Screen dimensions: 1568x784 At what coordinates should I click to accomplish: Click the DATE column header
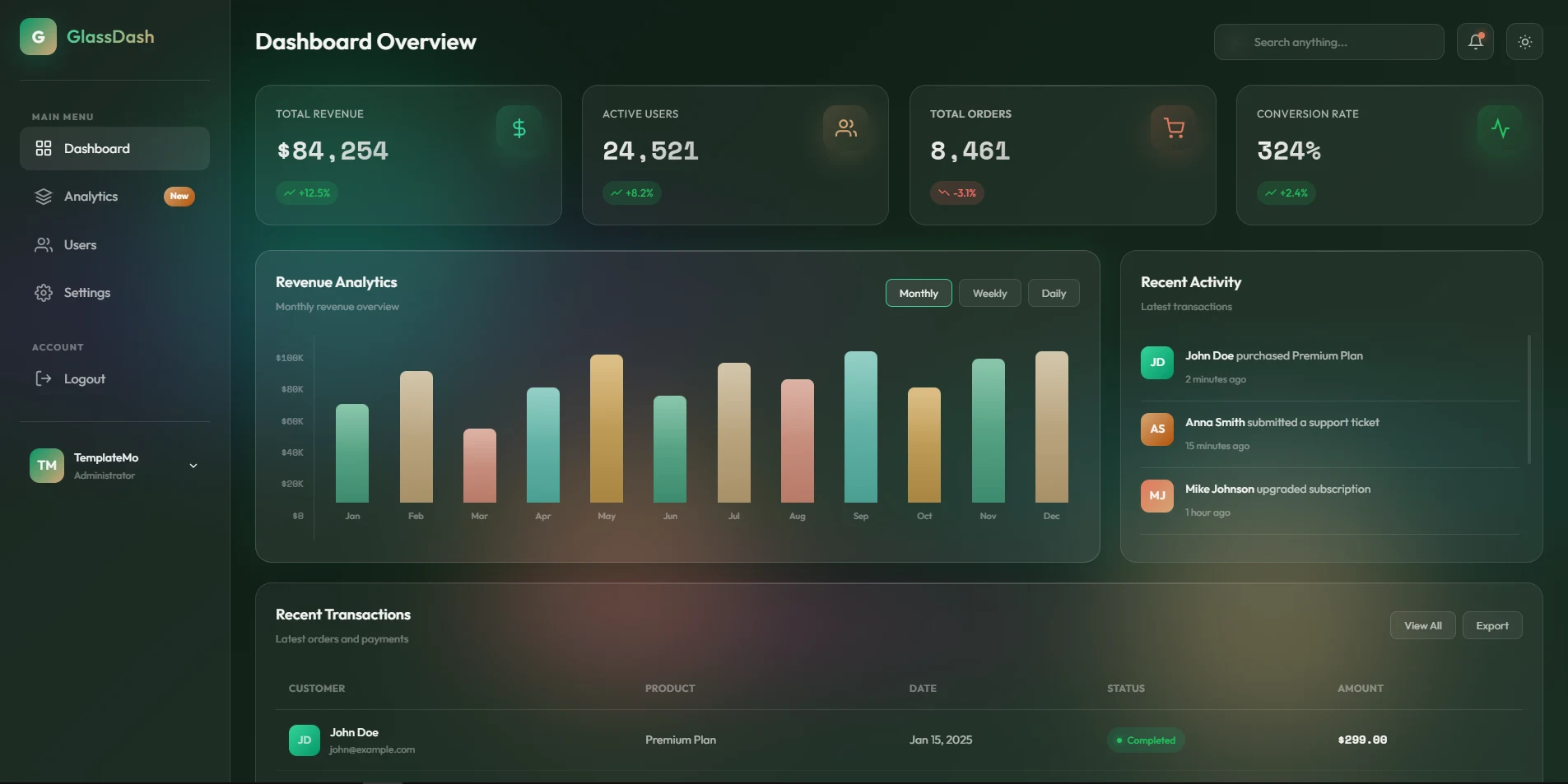(x=923, y=689)
